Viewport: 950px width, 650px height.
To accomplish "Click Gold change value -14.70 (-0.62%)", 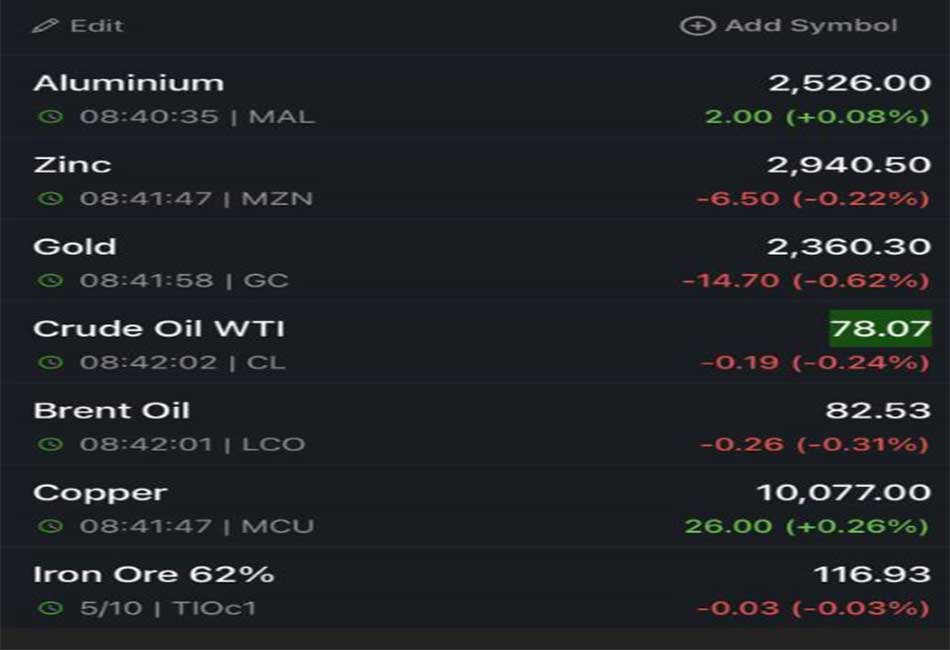I will click(x=805, y=280).
